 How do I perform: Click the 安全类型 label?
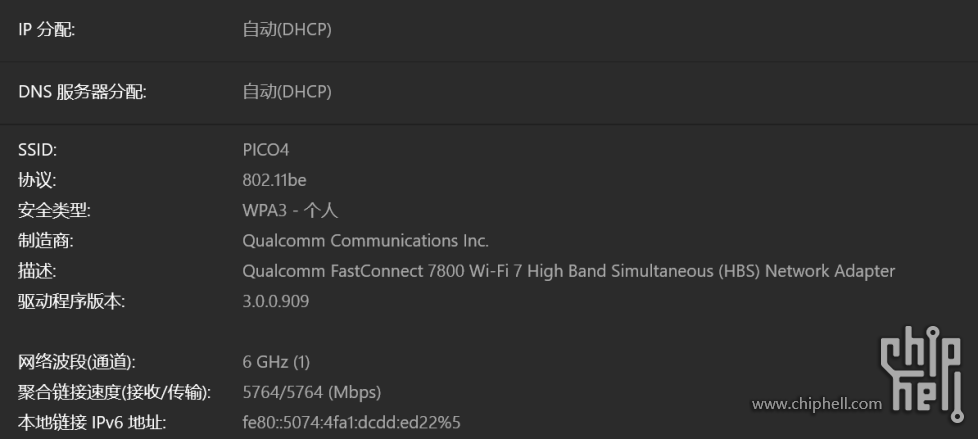54,211
